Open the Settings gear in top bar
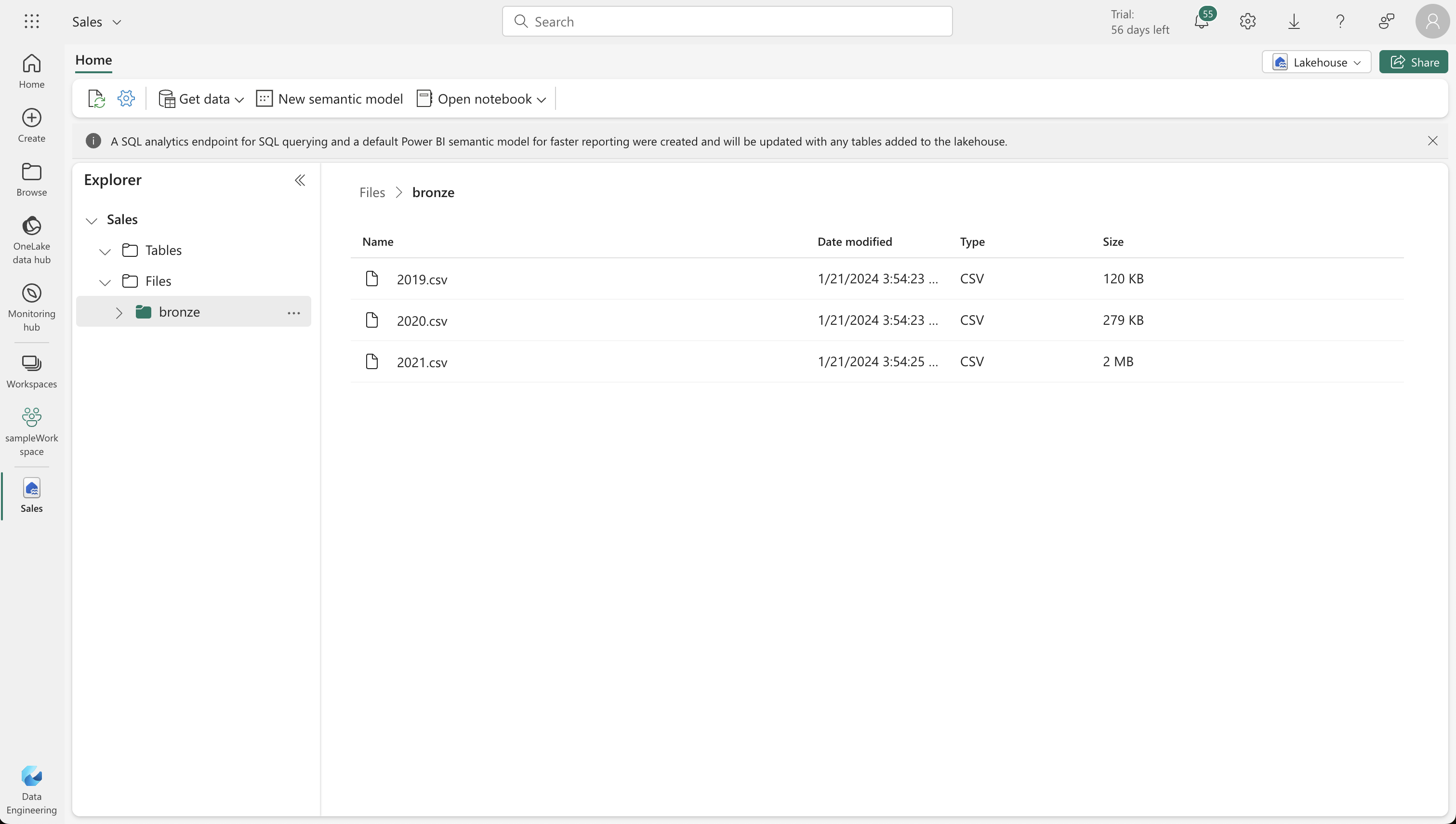1456x824 pixels. [1247, 22]
